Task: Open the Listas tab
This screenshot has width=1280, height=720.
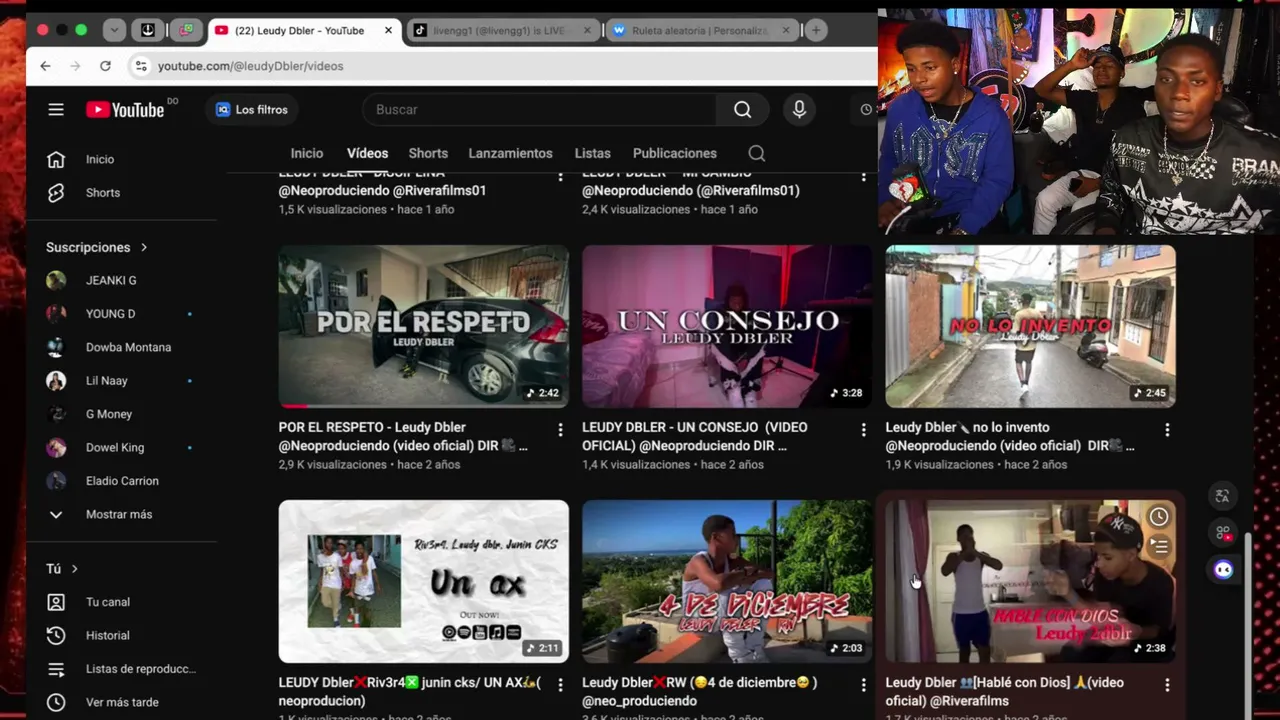Action: click(x=592, y=153)
